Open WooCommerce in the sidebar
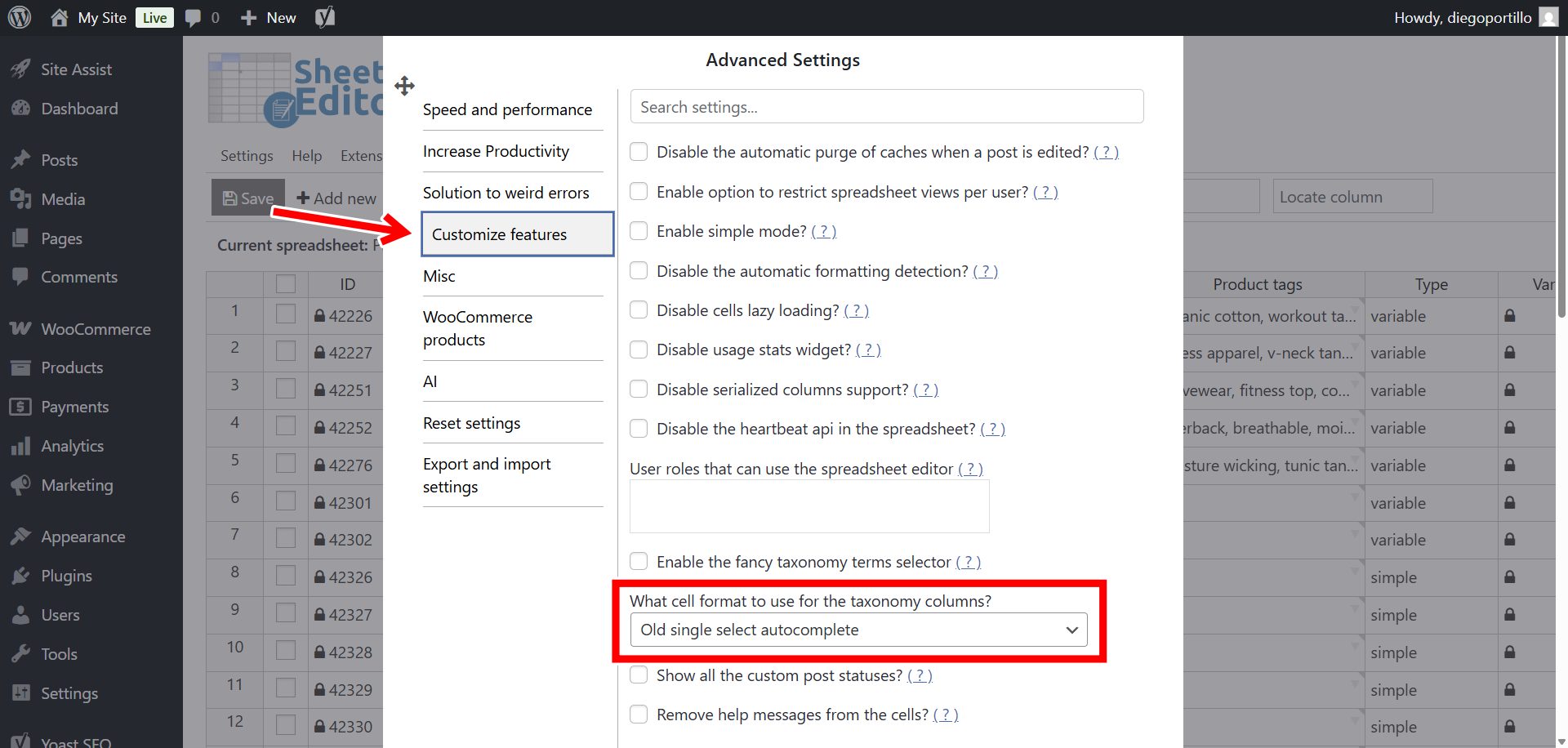1568x748 pixels. pyautogui.click(x=95, y=329)
